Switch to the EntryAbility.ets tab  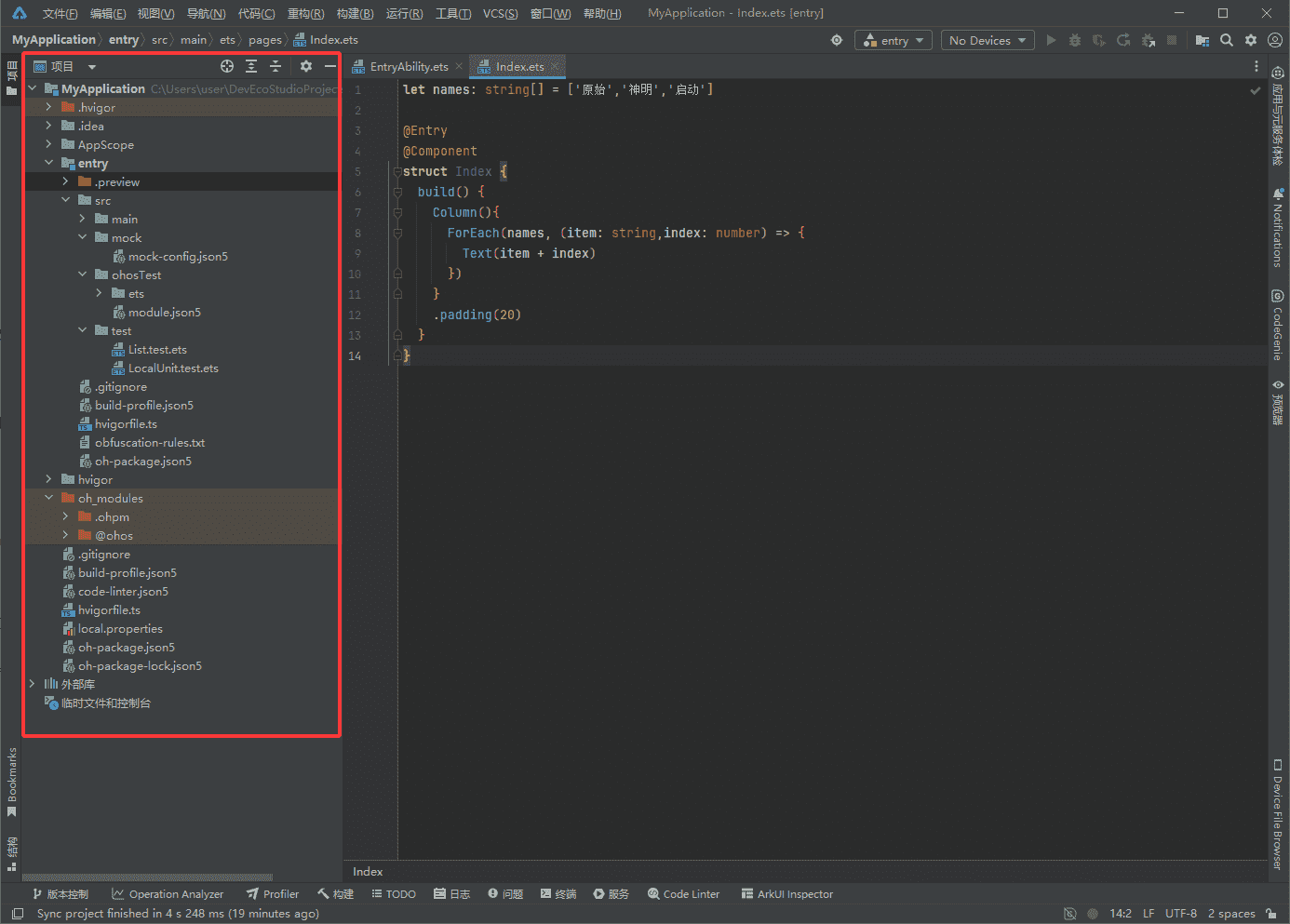[409, 66]
